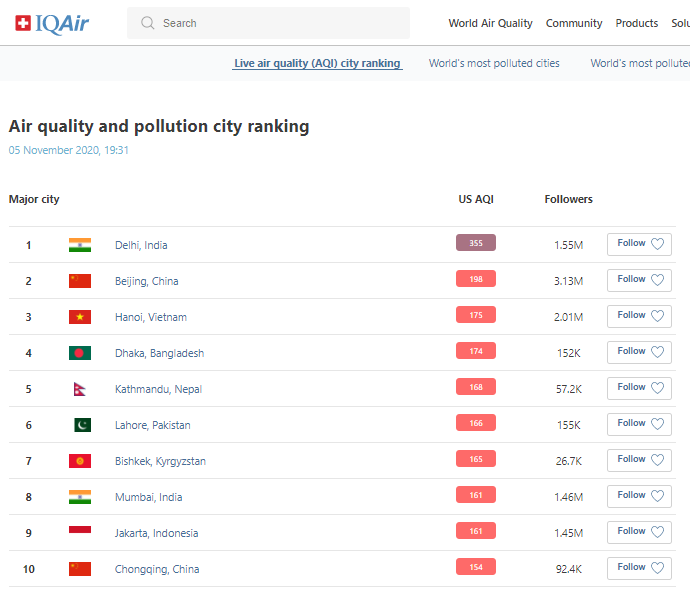Click into the Search input field

tap(280, 23)
